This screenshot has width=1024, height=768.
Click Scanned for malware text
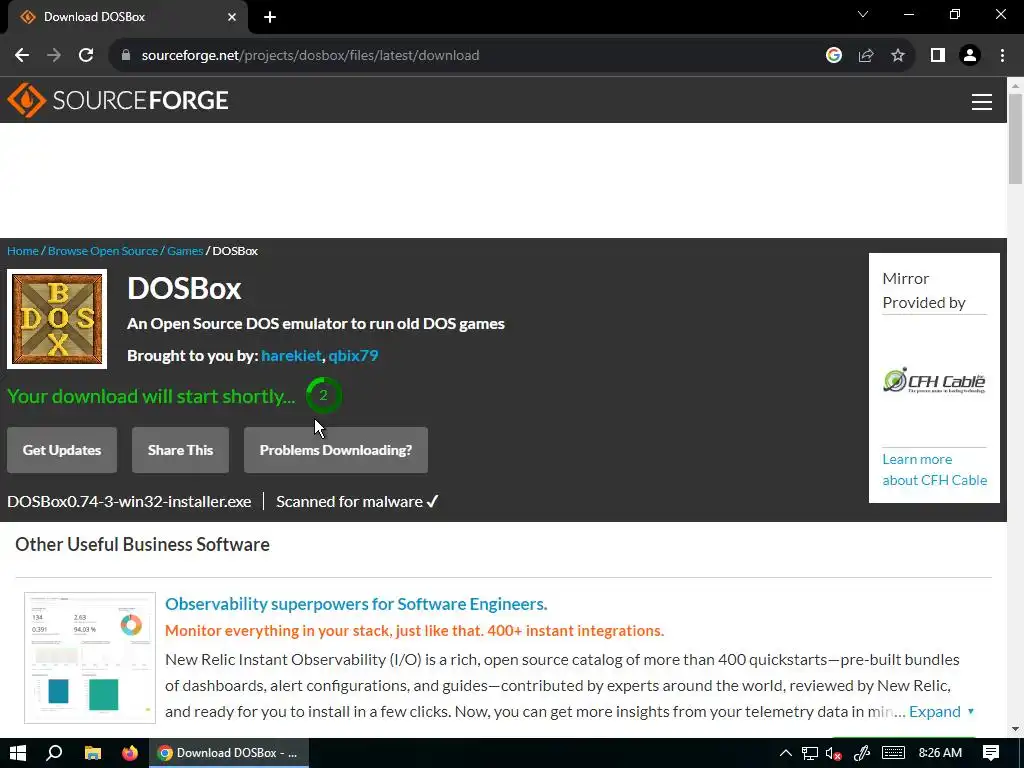[x=349, y=502]
